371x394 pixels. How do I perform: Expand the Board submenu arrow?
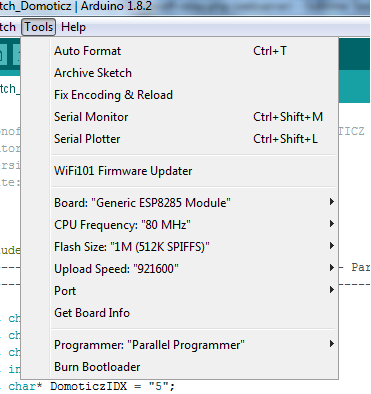331,202
